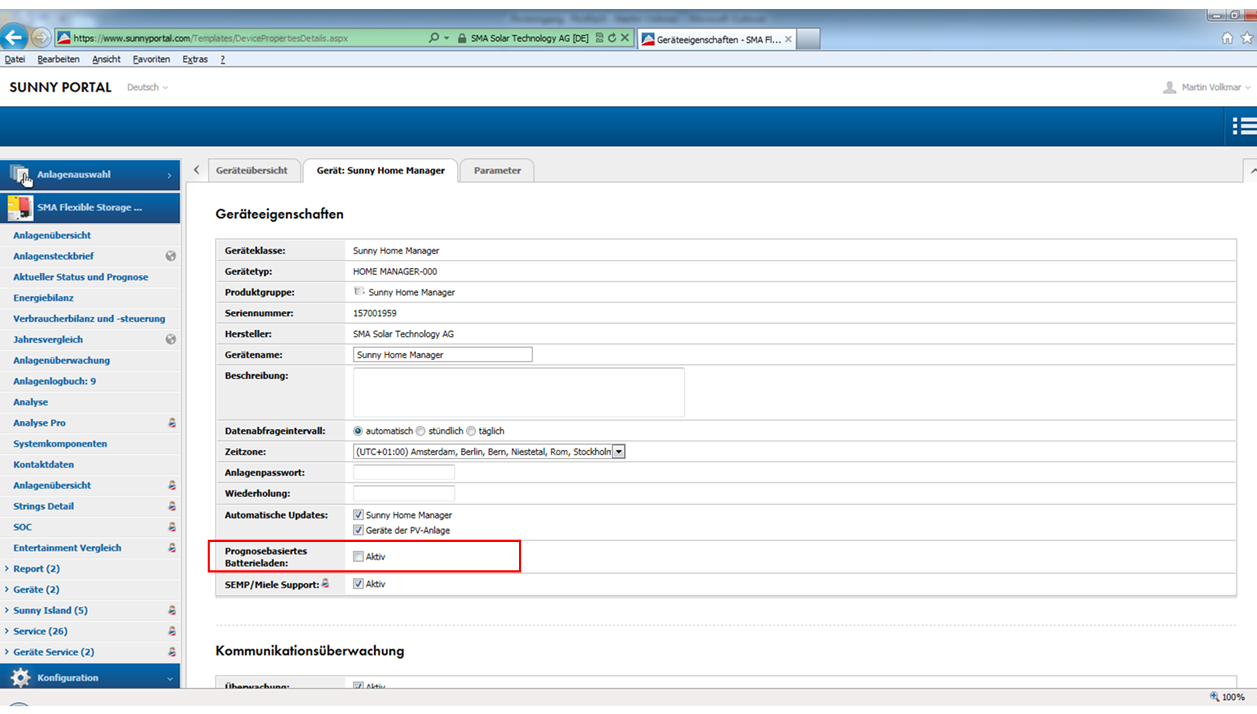Click the padlock security icon

click(462, 38)
